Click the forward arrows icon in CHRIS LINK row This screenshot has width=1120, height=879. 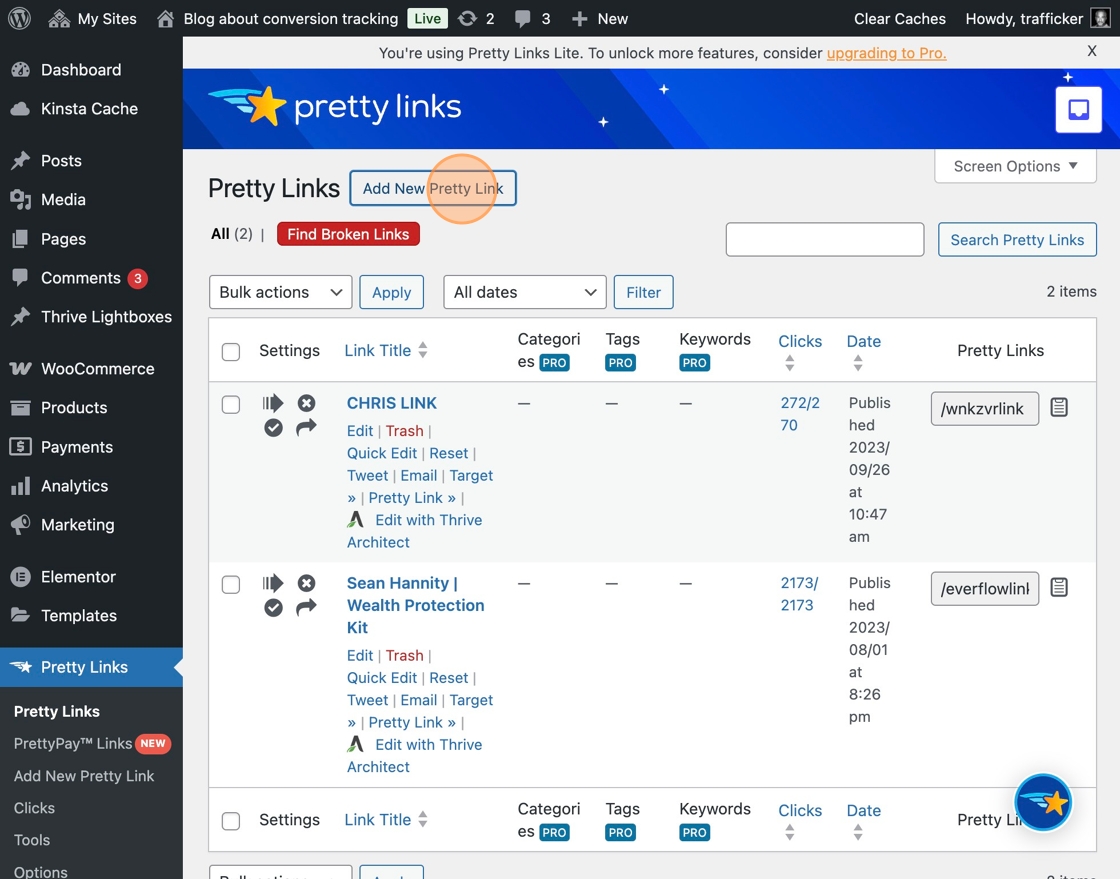click(x=272, y=403)
